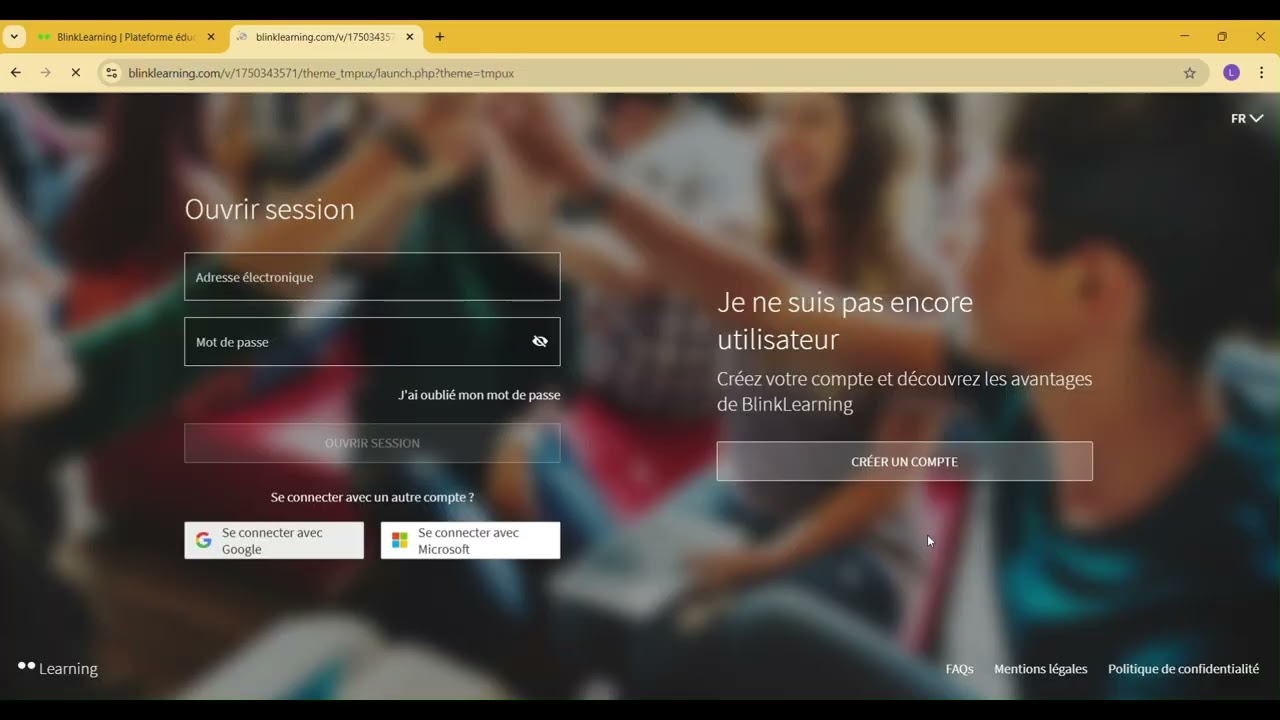Close the blinklearning.com/v/ tab

[409, 37]
